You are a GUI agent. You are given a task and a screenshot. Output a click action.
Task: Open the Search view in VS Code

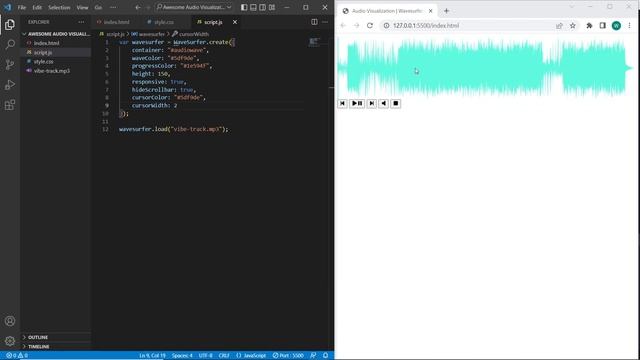pos(10,44)
